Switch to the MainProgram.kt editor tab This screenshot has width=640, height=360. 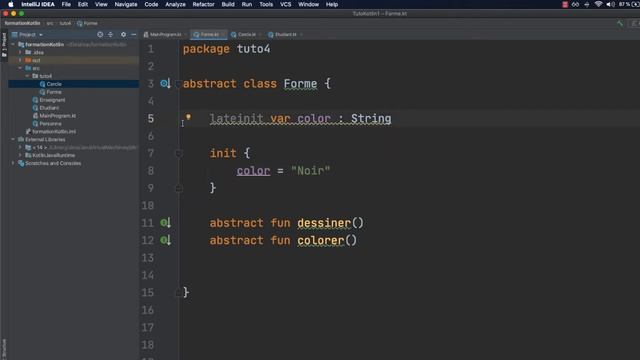click(x=165, y=35)
